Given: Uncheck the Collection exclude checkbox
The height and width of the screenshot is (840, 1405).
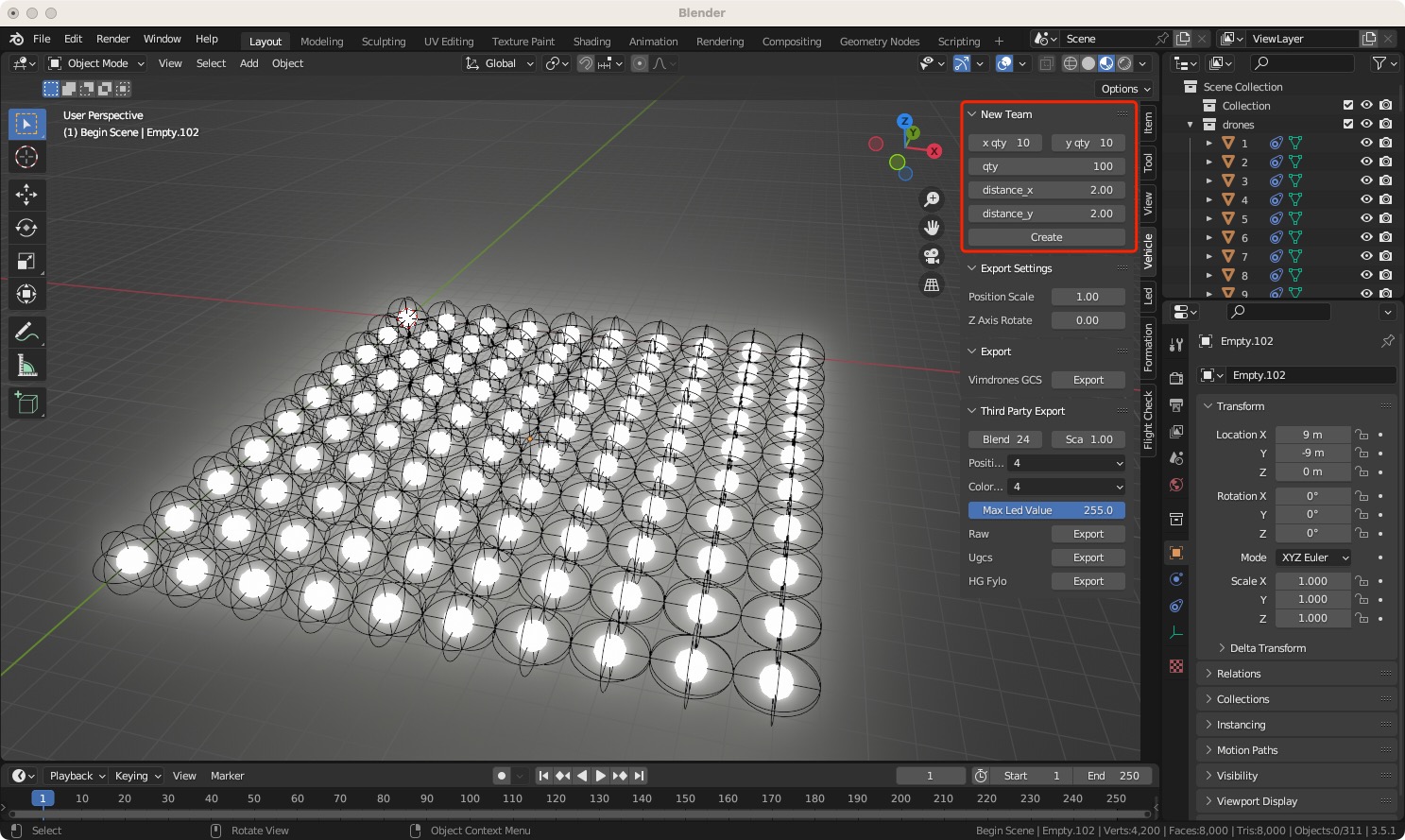Looking at the screenshot, I should point(1348,105).
